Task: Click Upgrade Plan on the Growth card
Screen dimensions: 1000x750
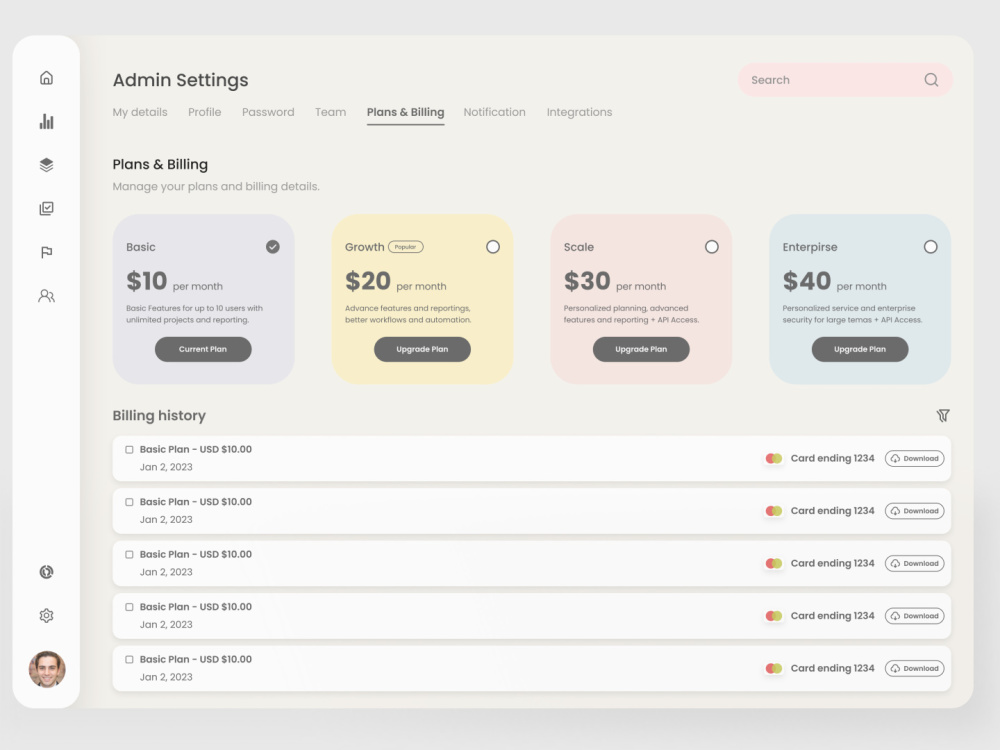Action: (x=422, y=349)
